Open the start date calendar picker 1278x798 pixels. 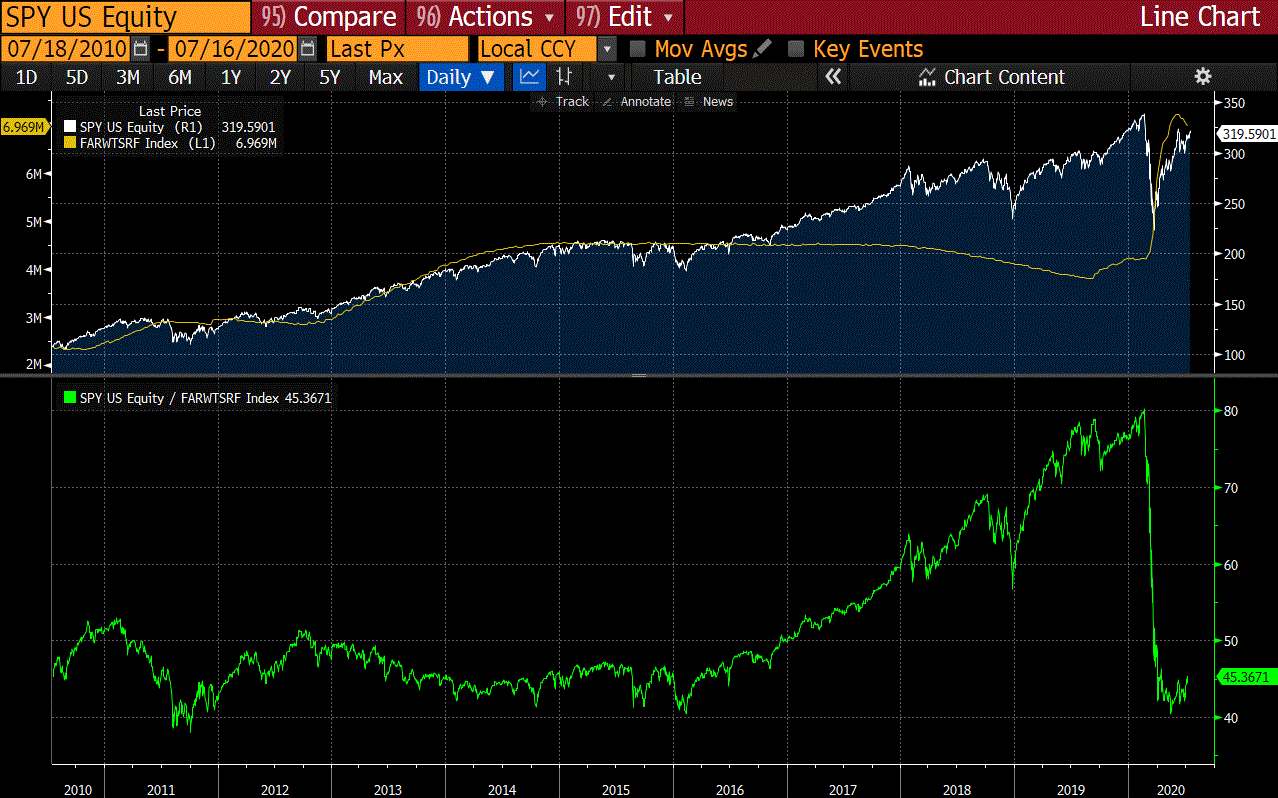[141, 49]
